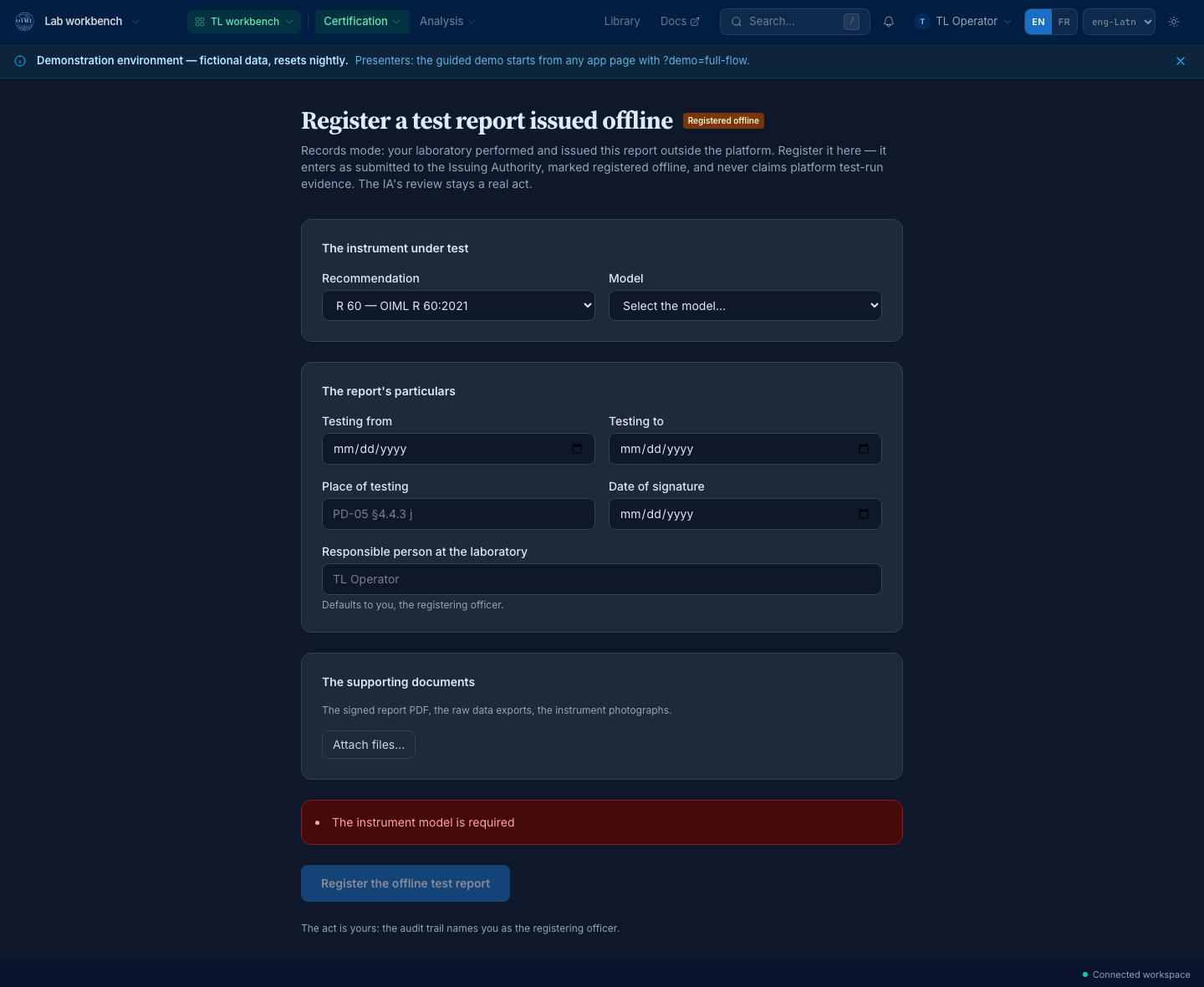Click the OIML logo icon
Screen dimensions: 1204x987
(x=24, y=21)
